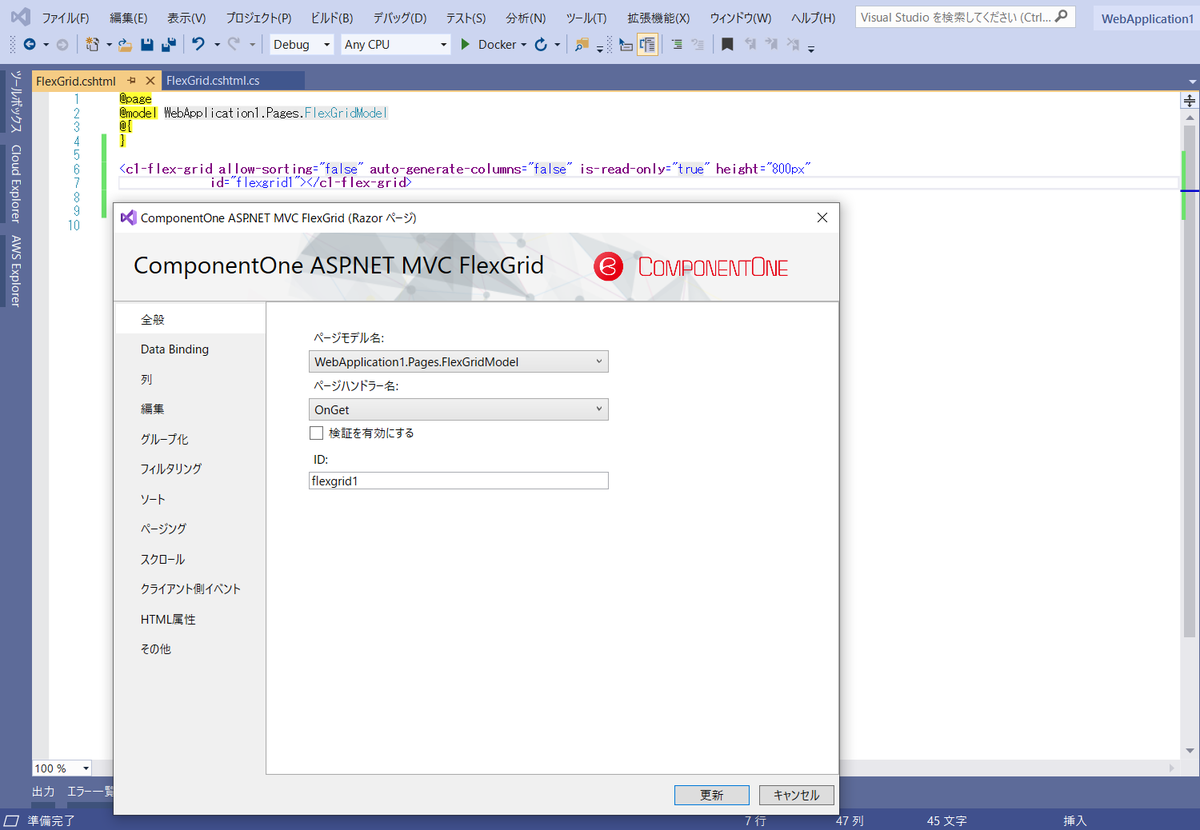
Task: Click the Refresh browser icon
Action: pyautogui.click(x=541, y=45)
